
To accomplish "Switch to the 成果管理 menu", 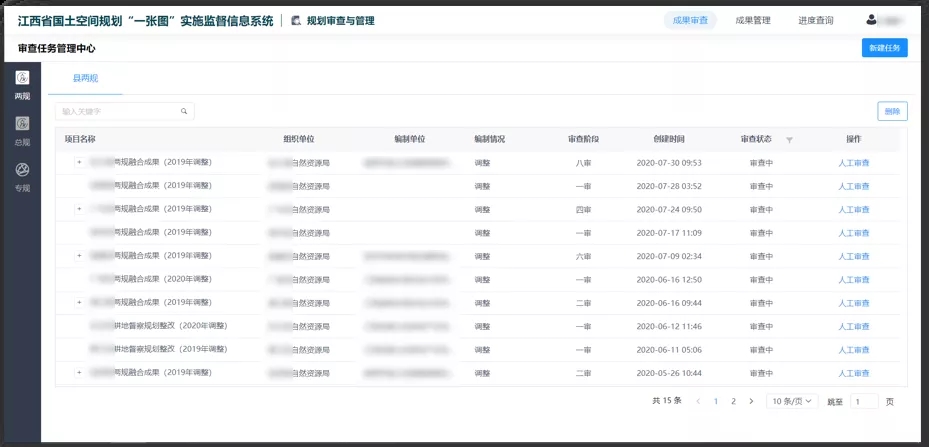I will click(752, 20).
